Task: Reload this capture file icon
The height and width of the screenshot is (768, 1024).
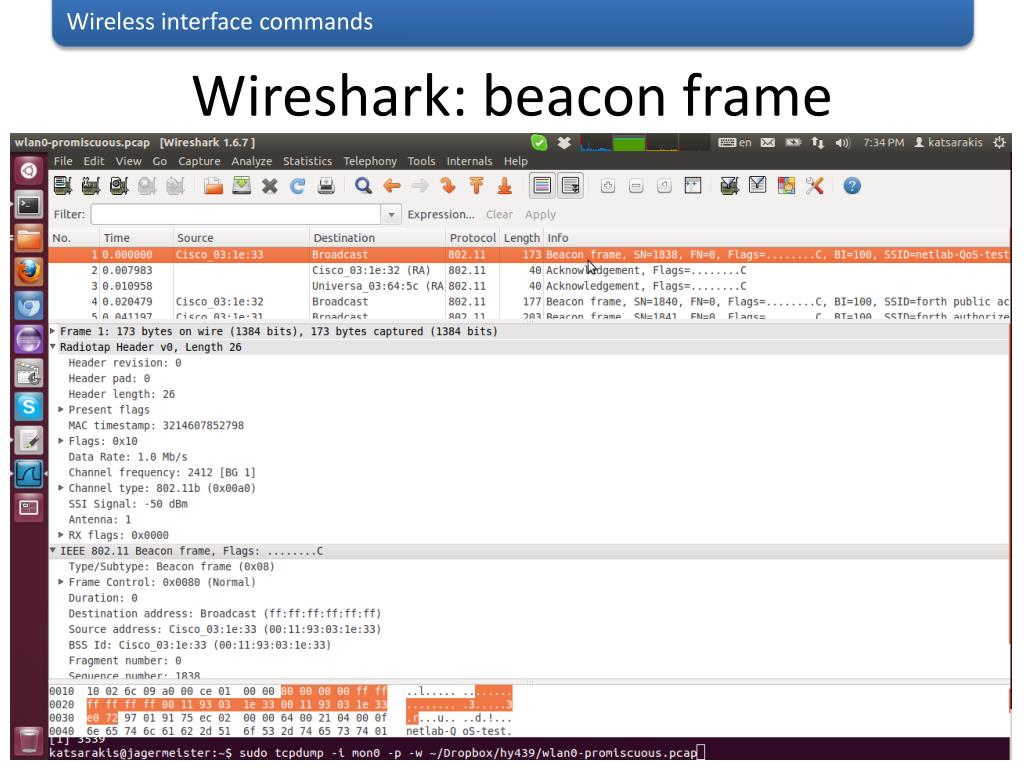Action: [x=298, y=186]
